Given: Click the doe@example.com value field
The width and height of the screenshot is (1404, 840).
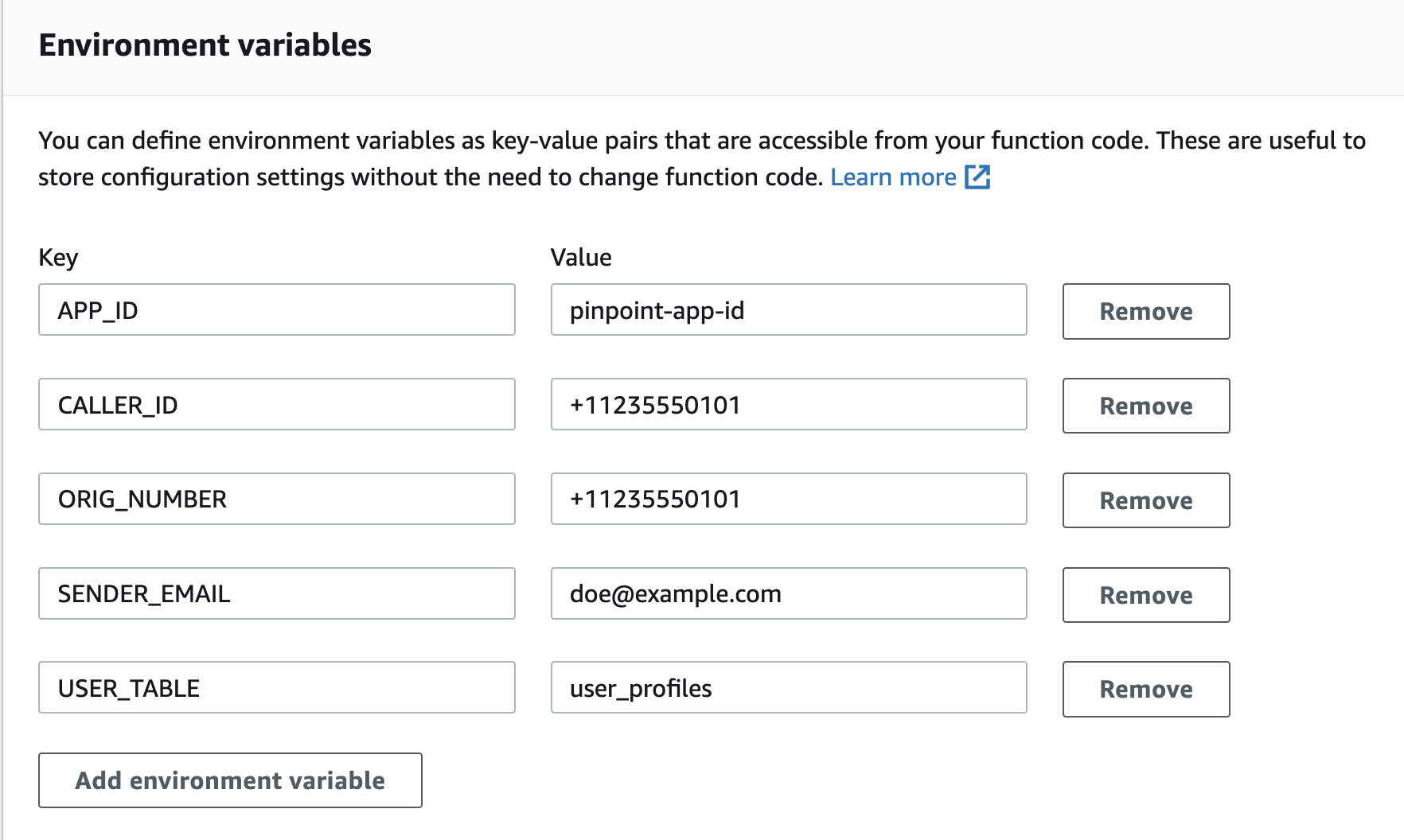Looking at the screenshot, I should coord(788,593).
